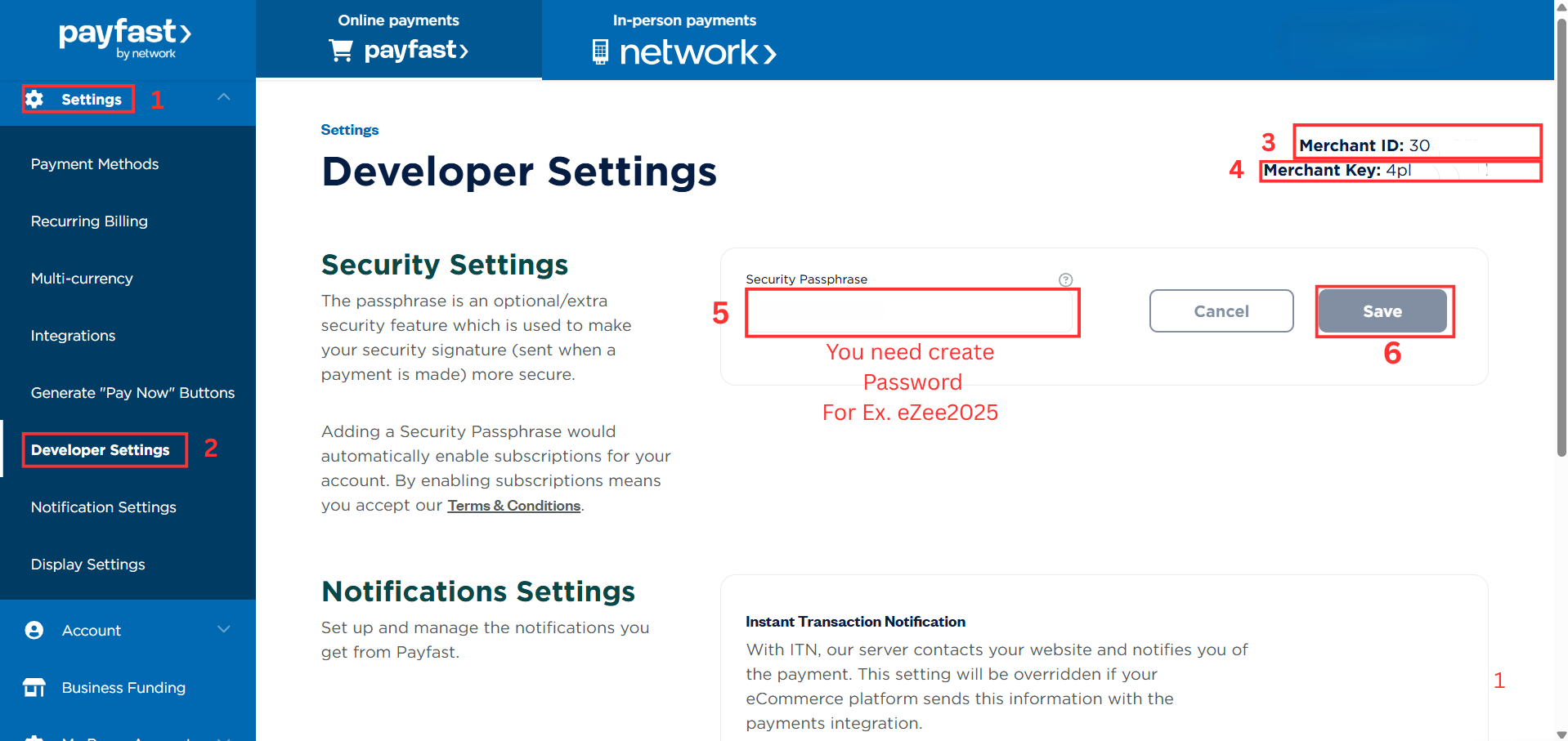This screenshot has height=741, width=1568.
Task: Open Payment Methods in the sidebar
Action: [95, 164]
